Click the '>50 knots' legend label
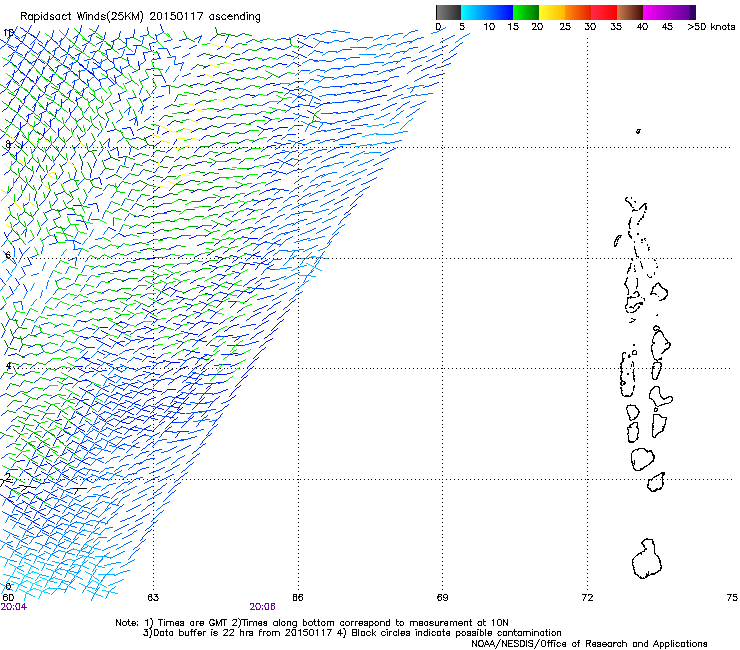This screenshot has height=650, width=740. [711, 27]
